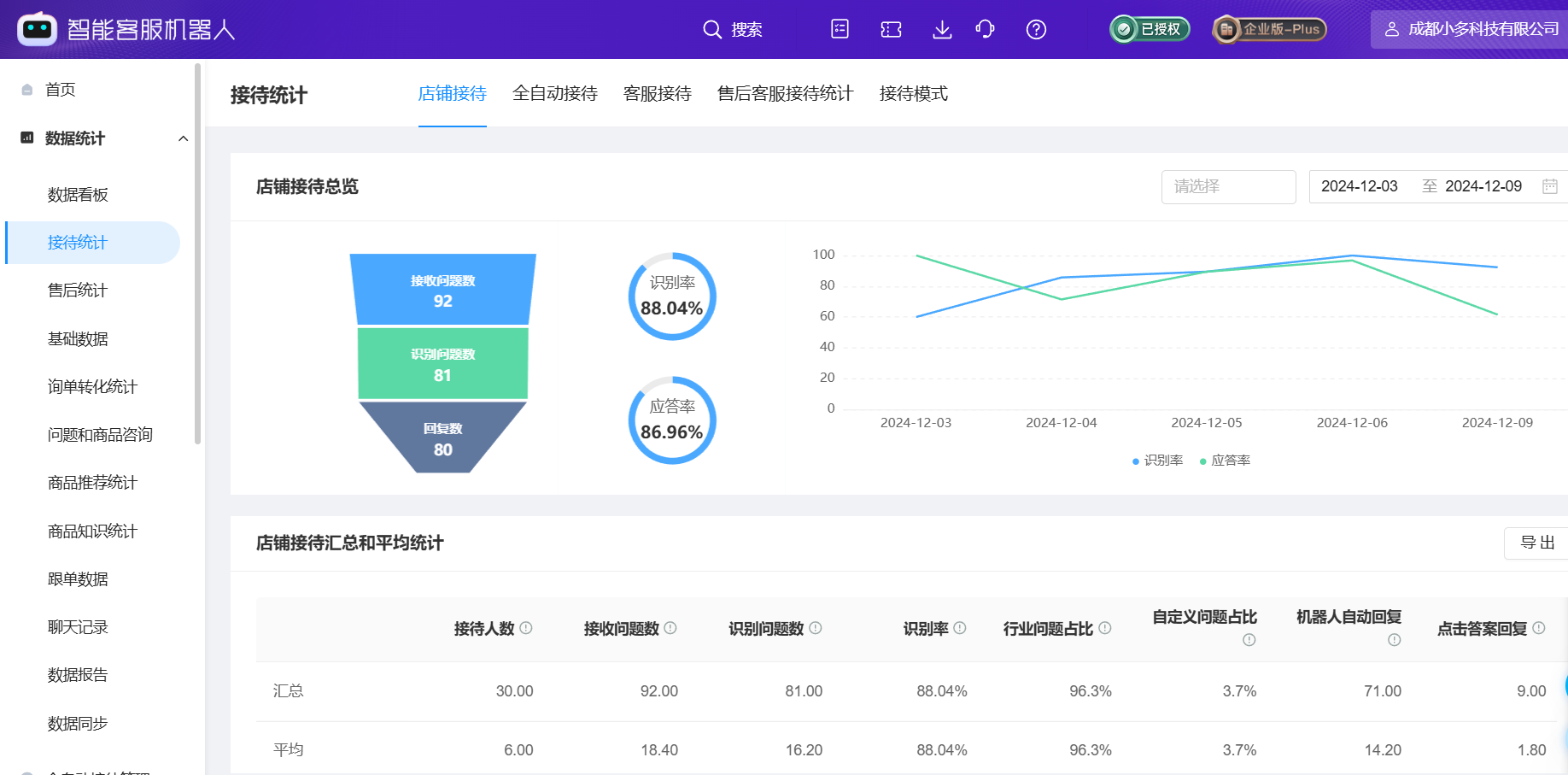1568x775 pixels.
Task: Toggle 应答率 legend in line chart
Action: click(x=1225, y=461)
